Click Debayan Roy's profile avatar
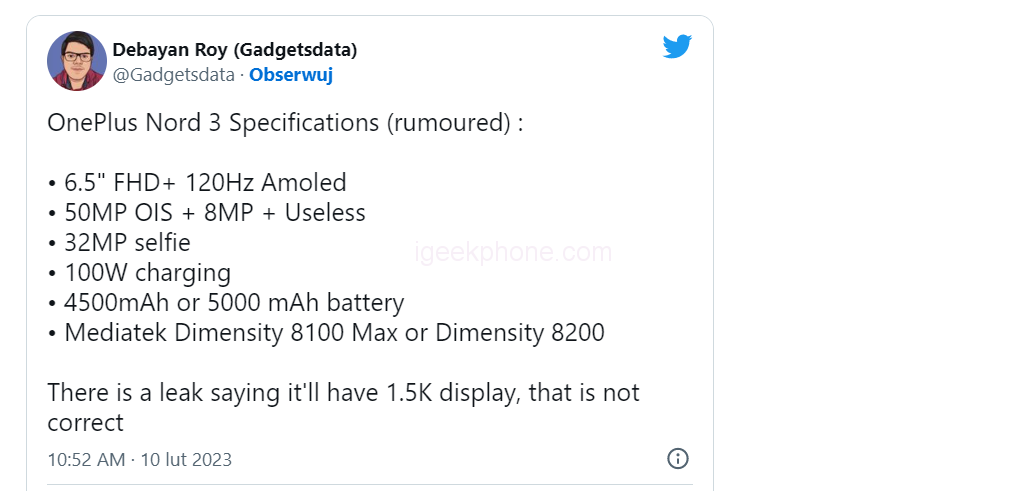Screen dimensions: 1012x491 click(76, 61)
